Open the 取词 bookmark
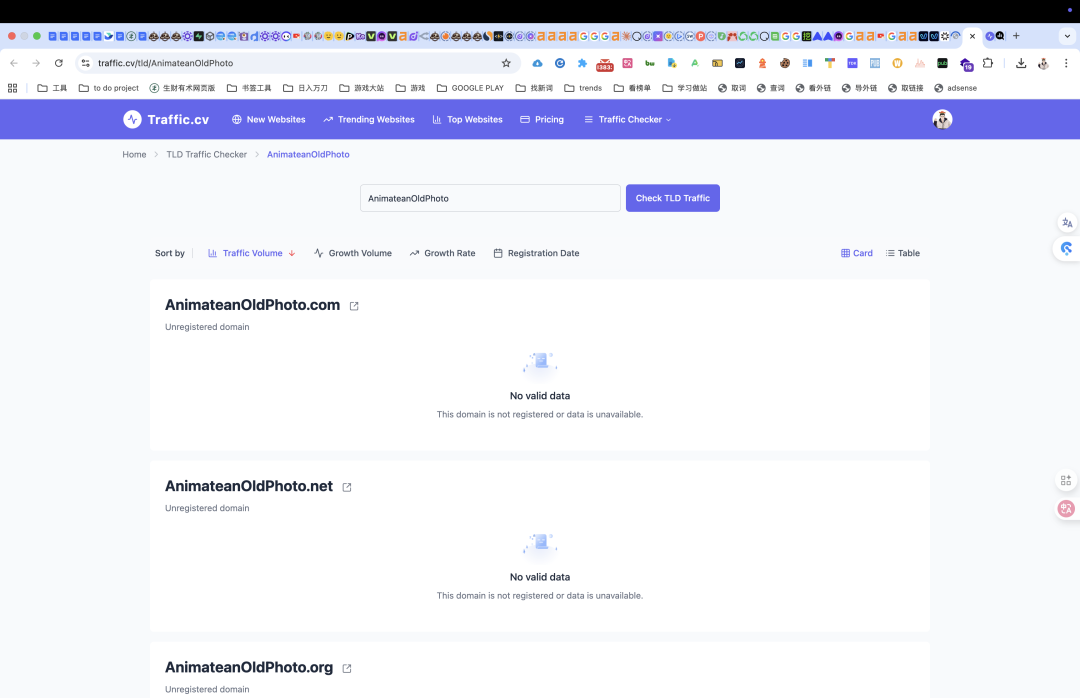 (x=732, y=88)
